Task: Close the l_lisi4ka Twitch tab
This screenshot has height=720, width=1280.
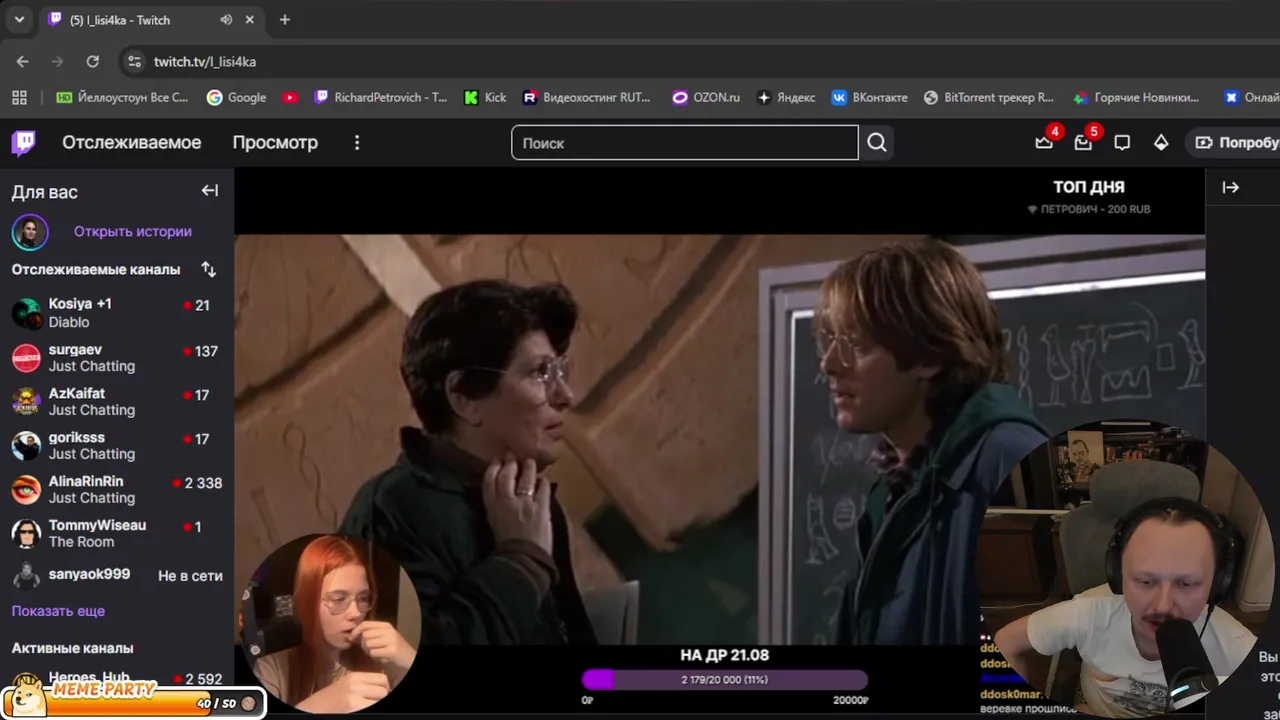Action: point(250,20)
